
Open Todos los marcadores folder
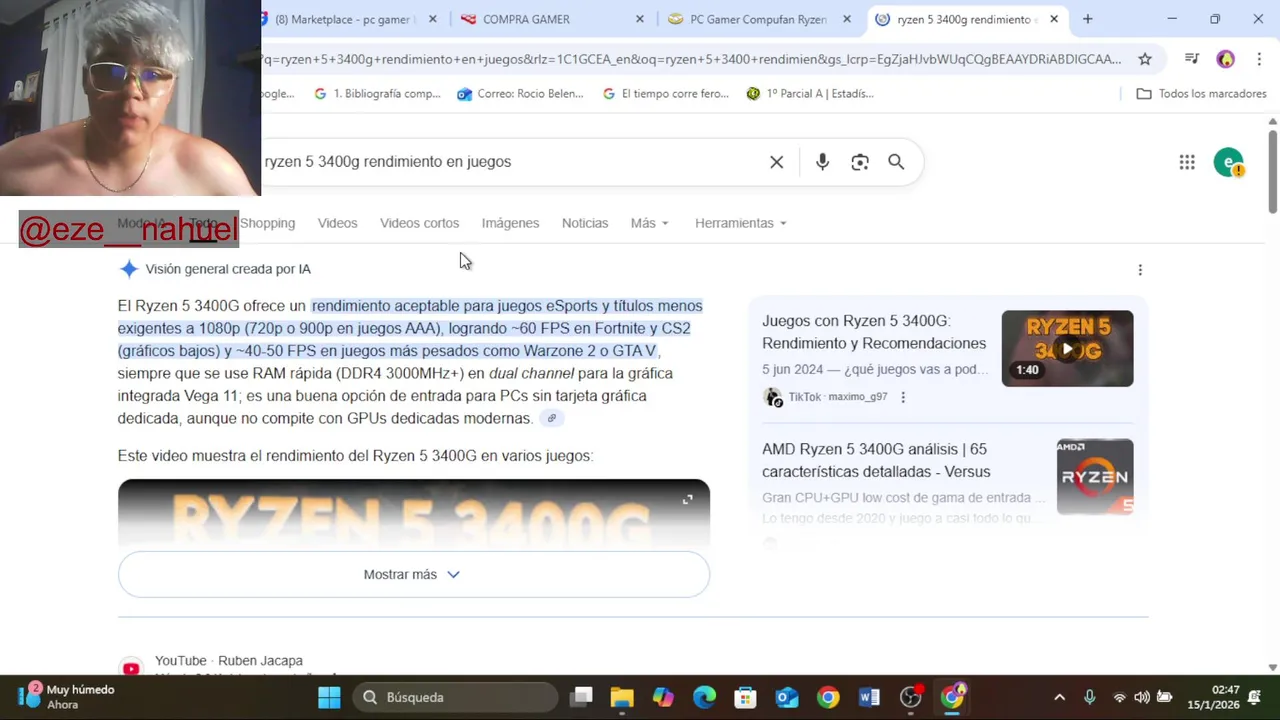click(x=1202, y=94)
